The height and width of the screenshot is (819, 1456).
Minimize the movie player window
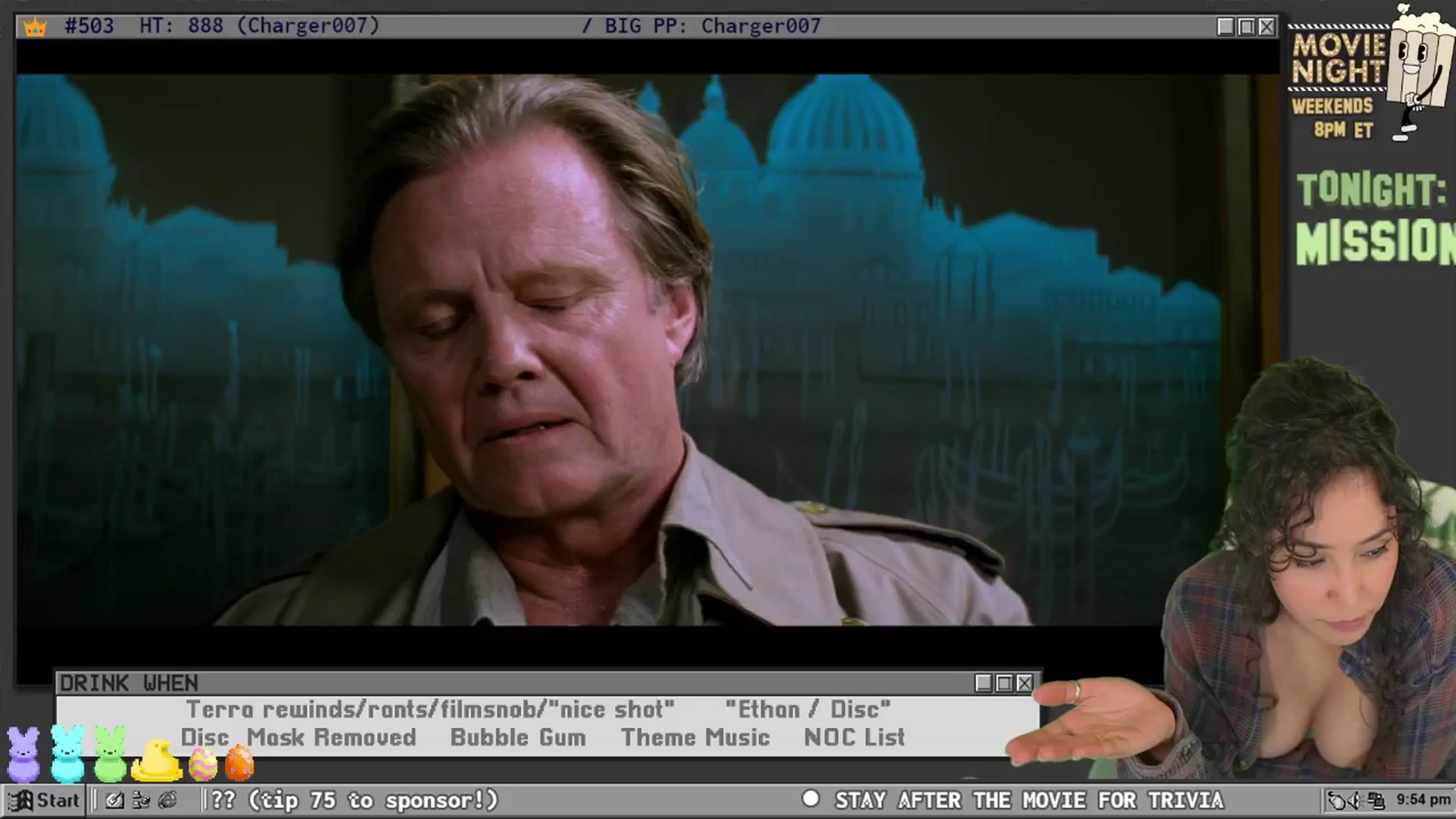[x=1225, y=27]
